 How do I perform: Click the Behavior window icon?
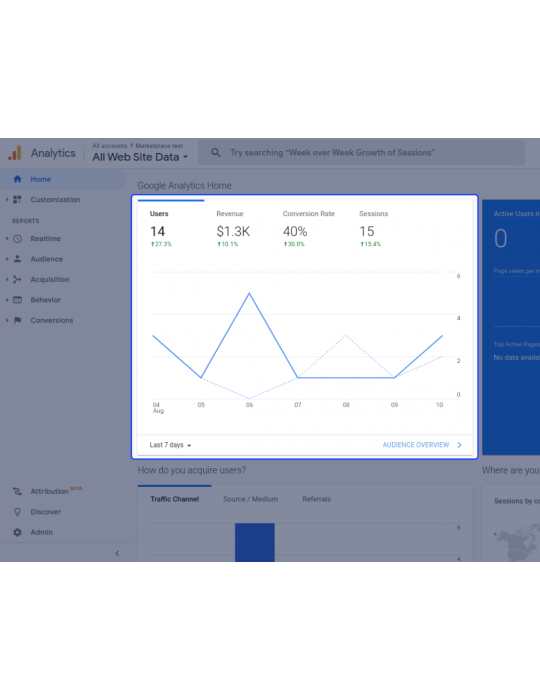17,300
